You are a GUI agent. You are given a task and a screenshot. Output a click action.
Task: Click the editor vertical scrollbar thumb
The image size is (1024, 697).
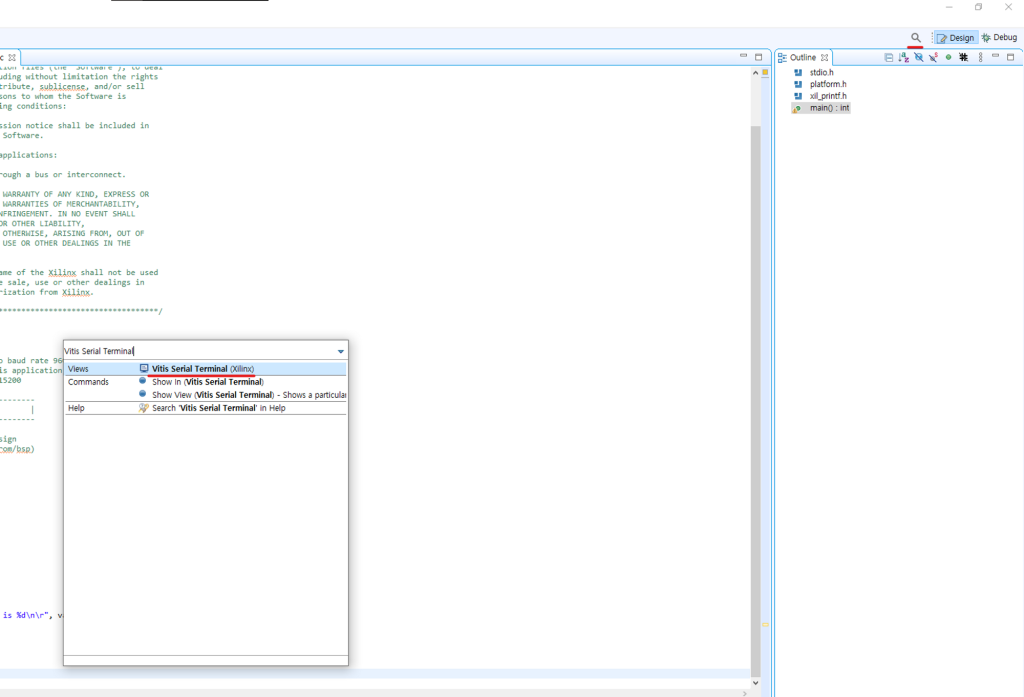(x=756, y=401)
